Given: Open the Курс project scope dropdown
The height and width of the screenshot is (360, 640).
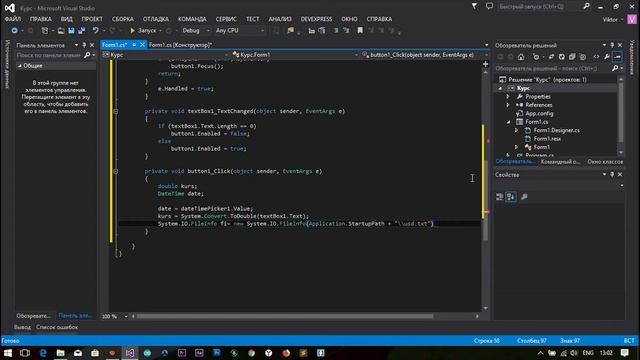Looking at the screenshot, I should pyautogui.click(x=165, y=55).
